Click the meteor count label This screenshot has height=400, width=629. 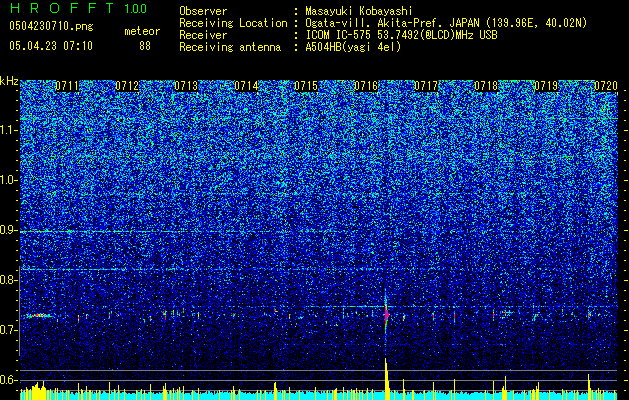pos(142,31)
